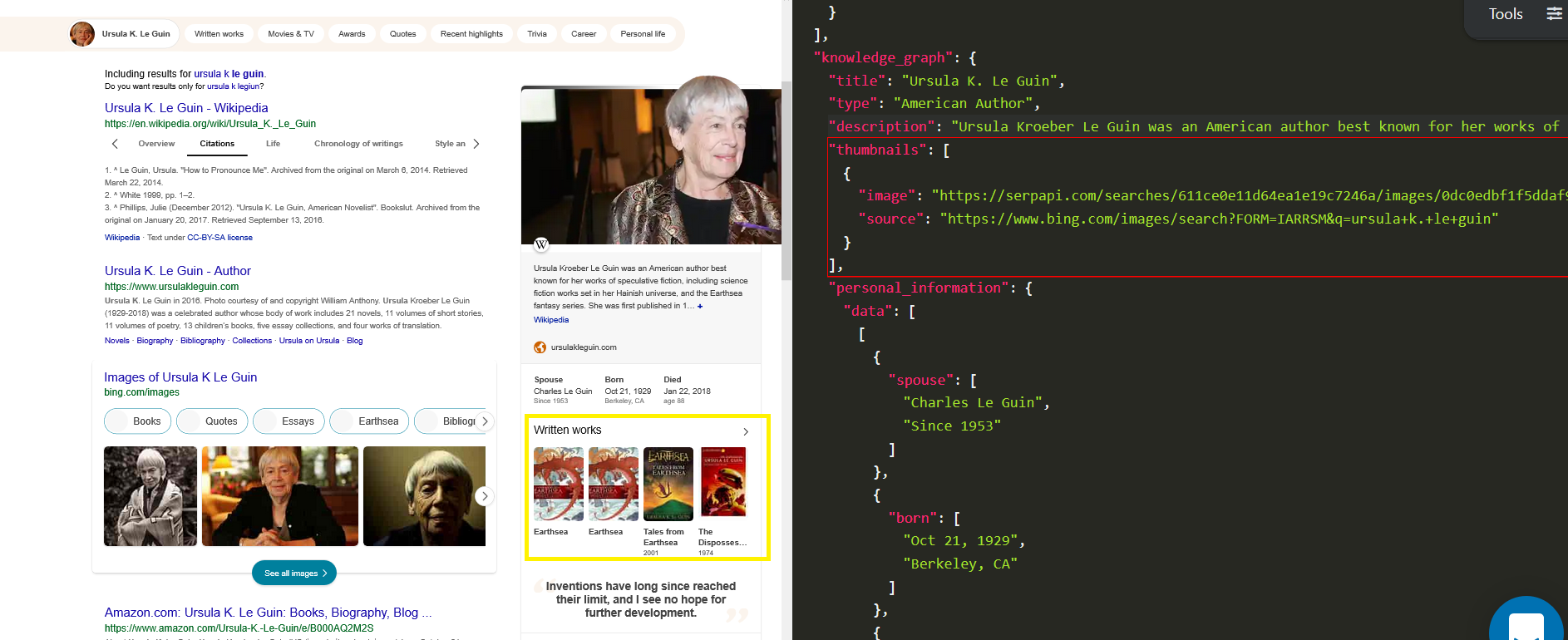Click the Wikipedia next section arrow

click(476, 144)
